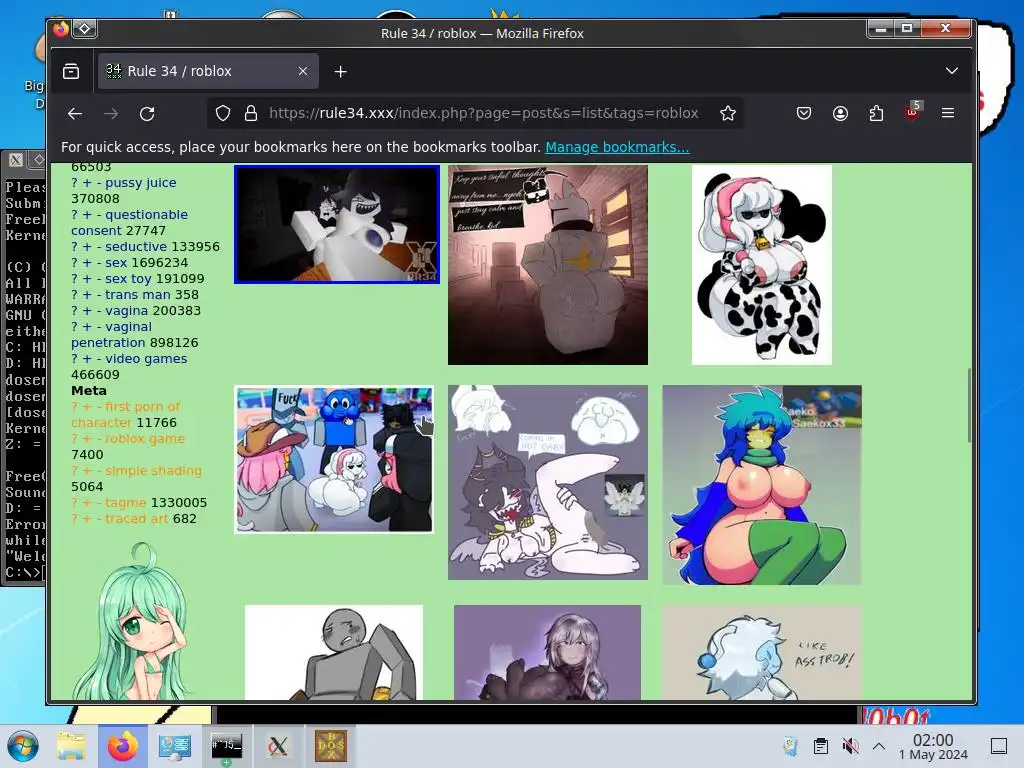
Task: Open the simple shading meta tag
Action: click(x=153, y=470)
